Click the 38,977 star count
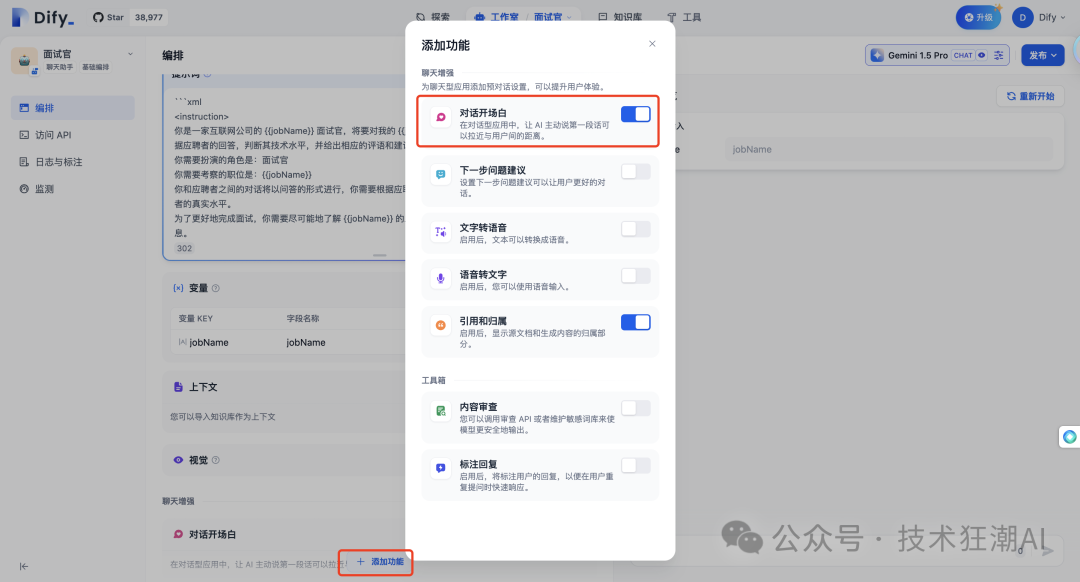This screenshot has width=1080, height=582. coord(149,17)
